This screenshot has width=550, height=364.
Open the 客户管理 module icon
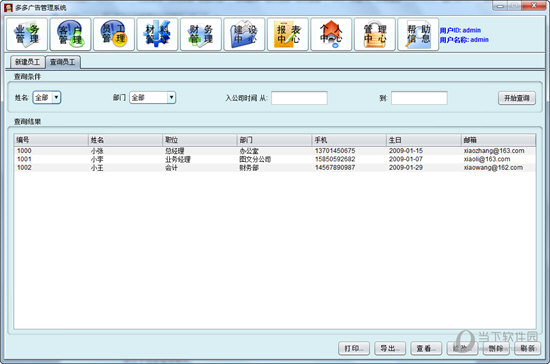71,34
